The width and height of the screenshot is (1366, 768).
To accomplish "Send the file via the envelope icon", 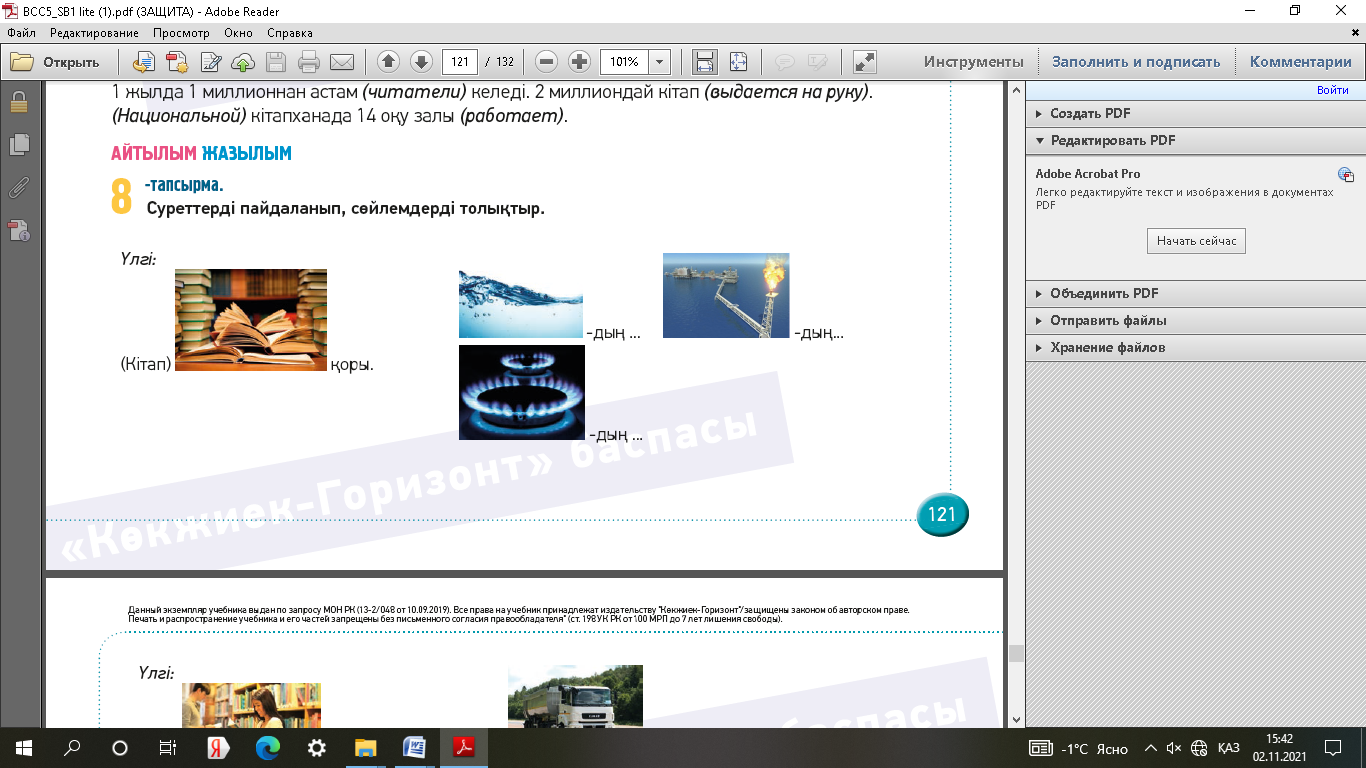I will click(x=342, y=62).
